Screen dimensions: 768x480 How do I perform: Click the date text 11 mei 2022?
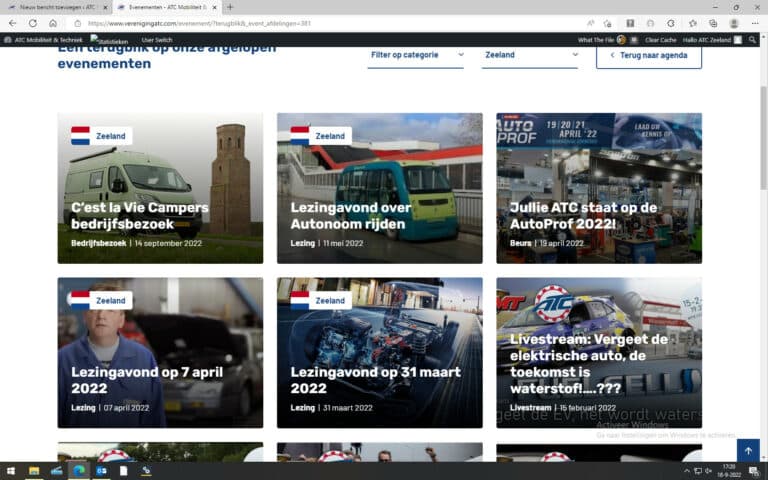(343, 243)
